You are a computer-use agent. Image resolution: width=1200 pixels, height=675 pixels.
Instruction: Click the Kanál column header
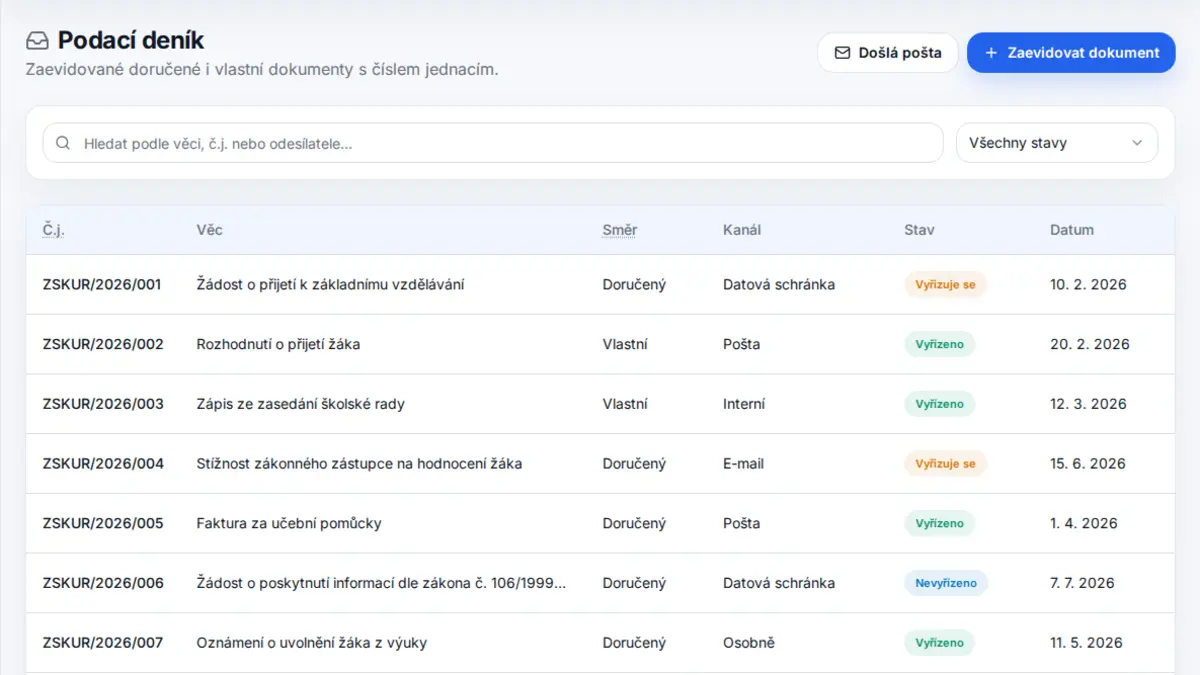coord(742,230)
